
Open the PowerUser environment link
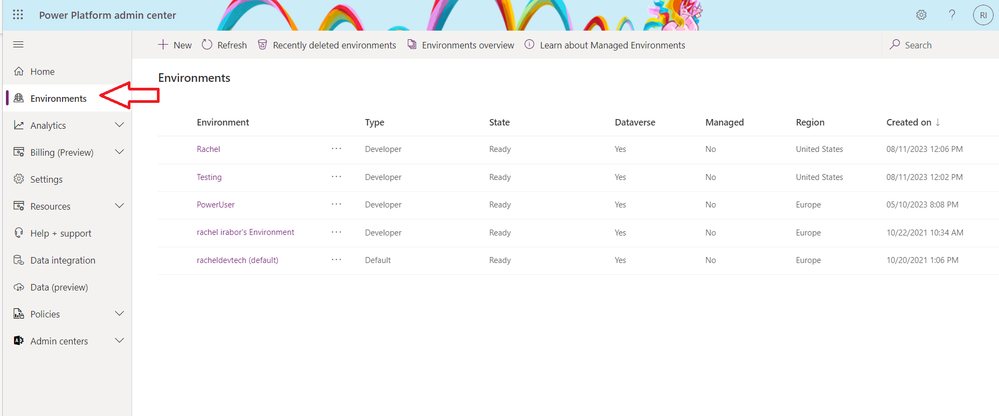[x=216, y=204]
